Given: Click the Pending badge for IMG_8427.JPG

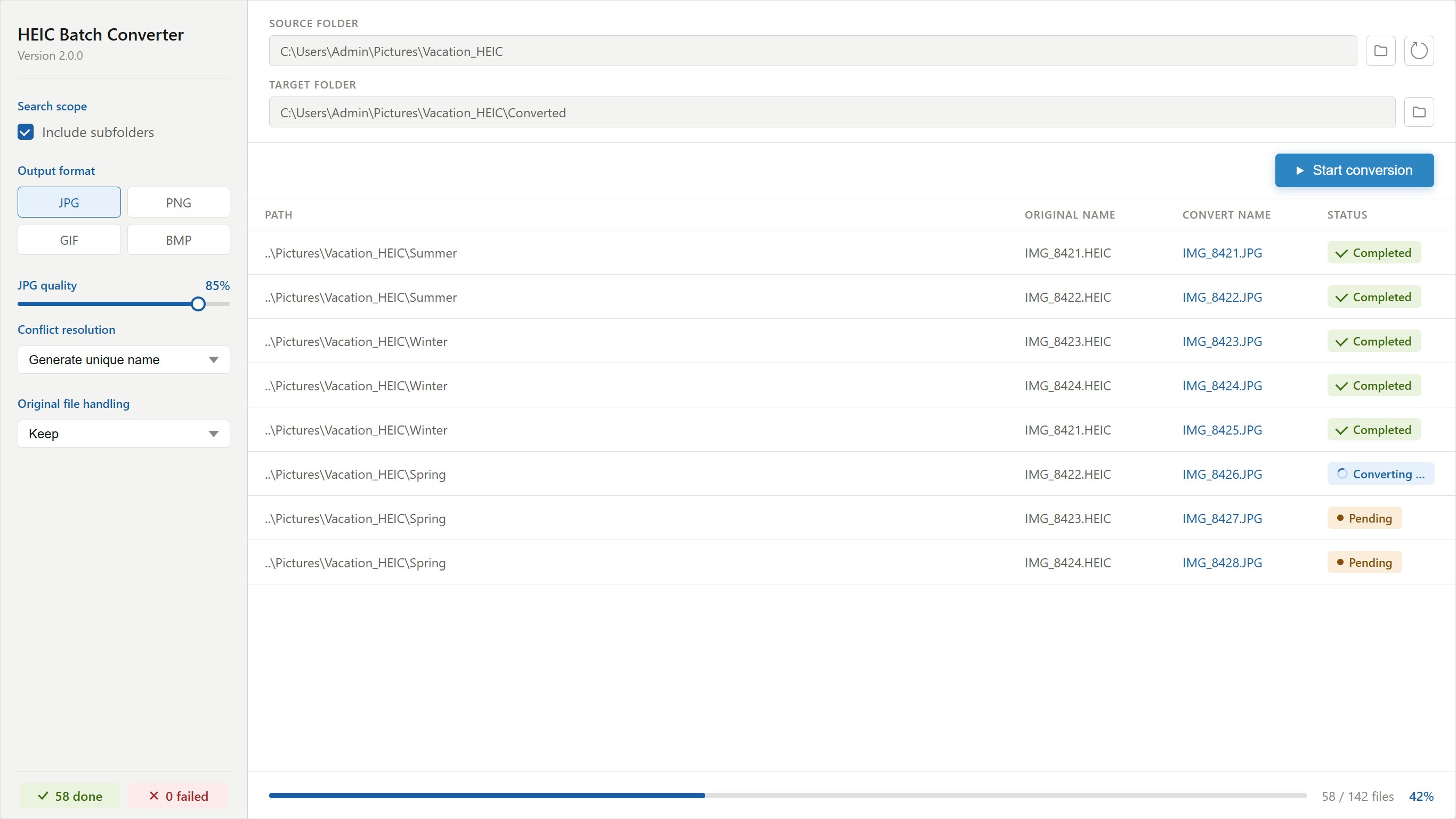Looking at the screenshot, I should (1364, 518).
